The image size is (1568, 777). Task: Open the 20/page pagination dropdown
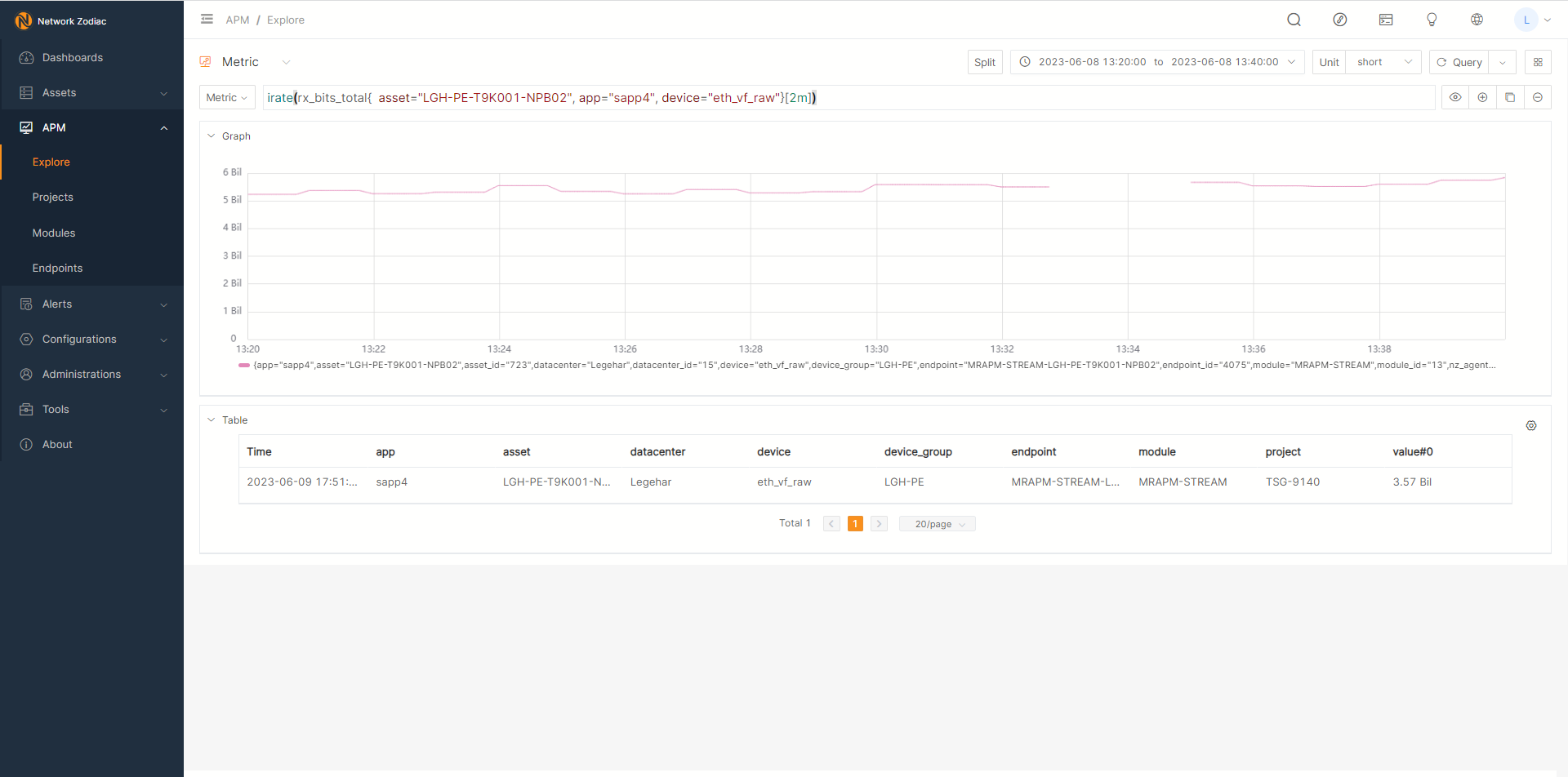click(x=937, y=524)
